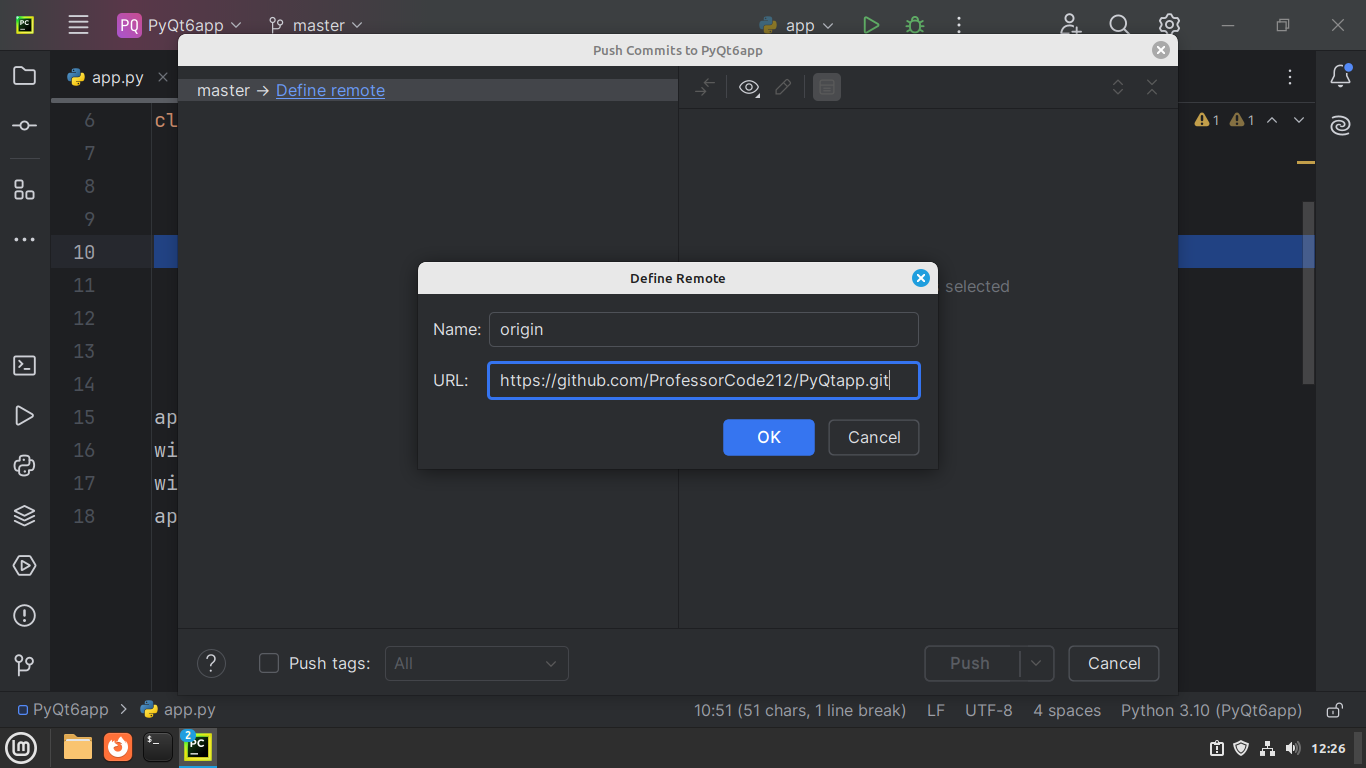The image size is (1366, 768).
Task: Click the UTF-8 encoding widget
Action: tap(988, 710)
